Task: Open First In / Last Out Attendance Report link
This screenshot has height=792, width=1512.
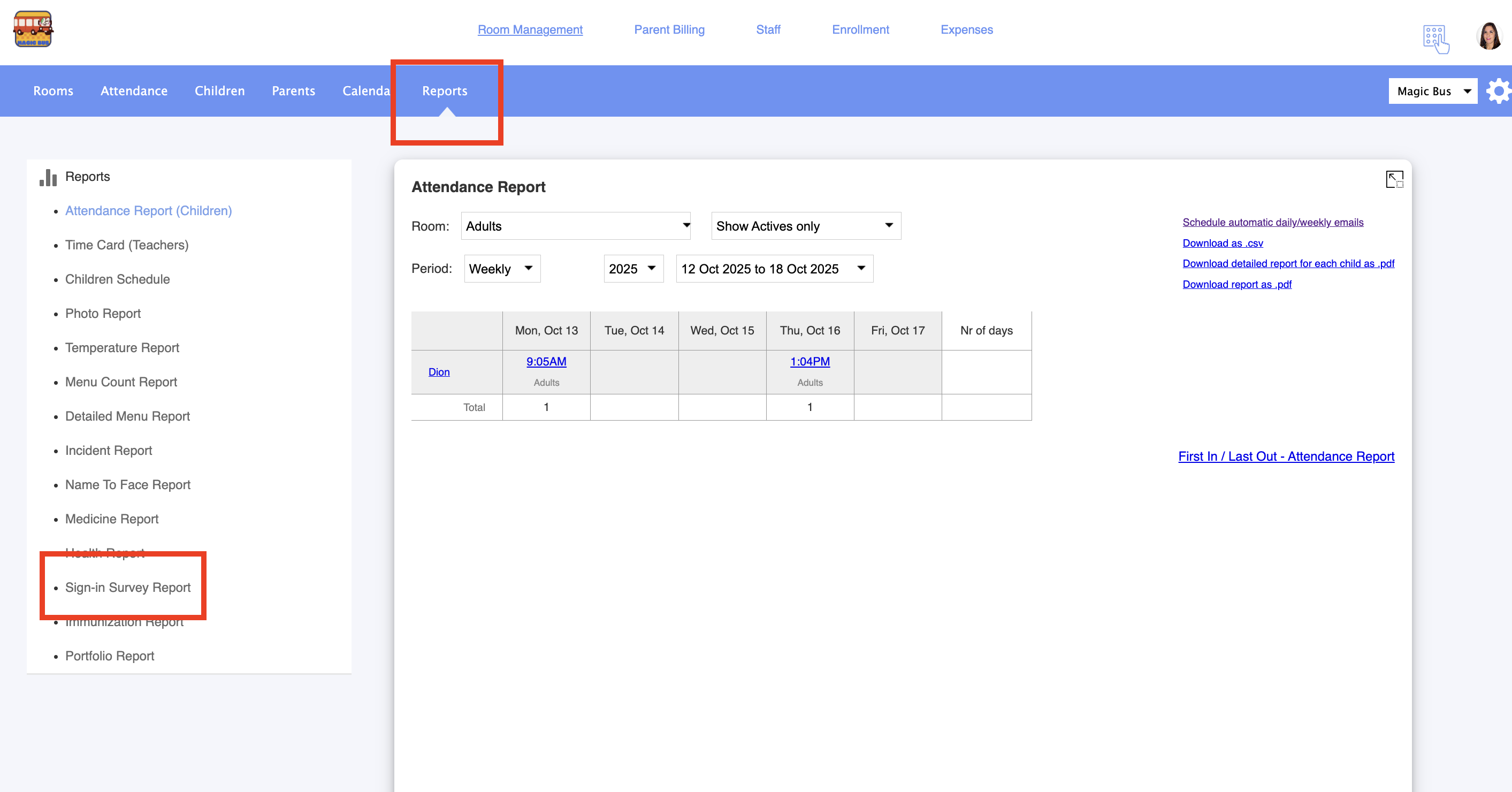Action: (1286, 456)
